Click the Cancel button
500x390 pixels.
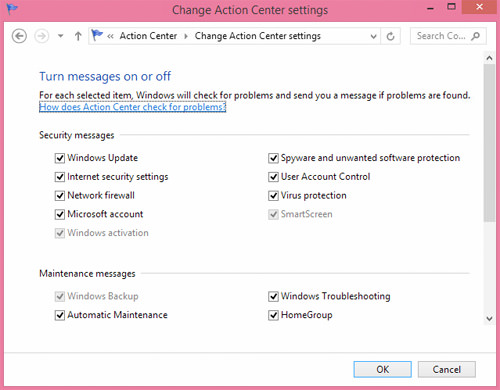pyautogui.click(x=447, y=369)
